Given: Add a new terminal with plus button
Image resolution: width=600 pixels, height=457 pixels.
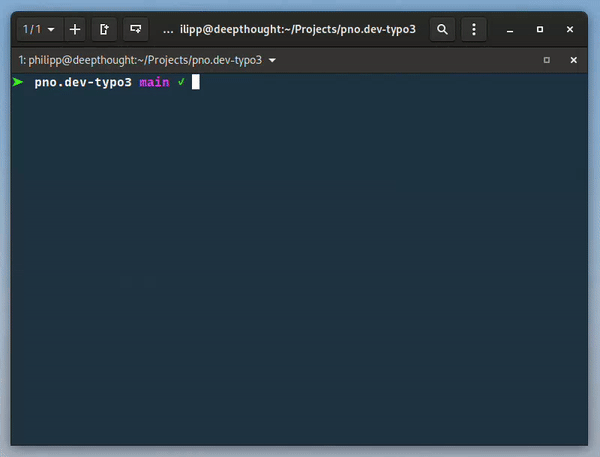Looking at the screenshot, I should (75, 29).
